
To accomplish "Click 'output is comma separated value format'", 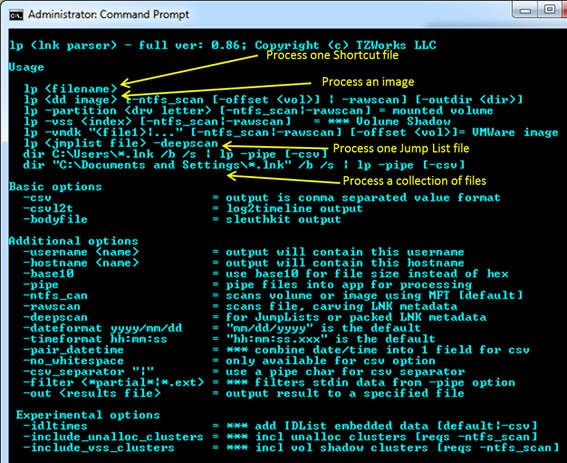I will tap(363, 198).
